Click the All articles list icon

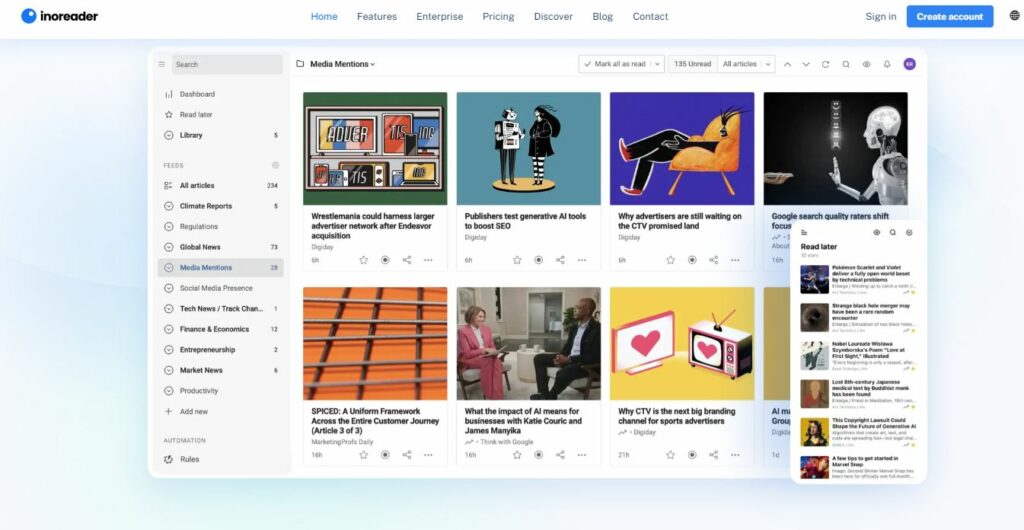click(168, 185)
